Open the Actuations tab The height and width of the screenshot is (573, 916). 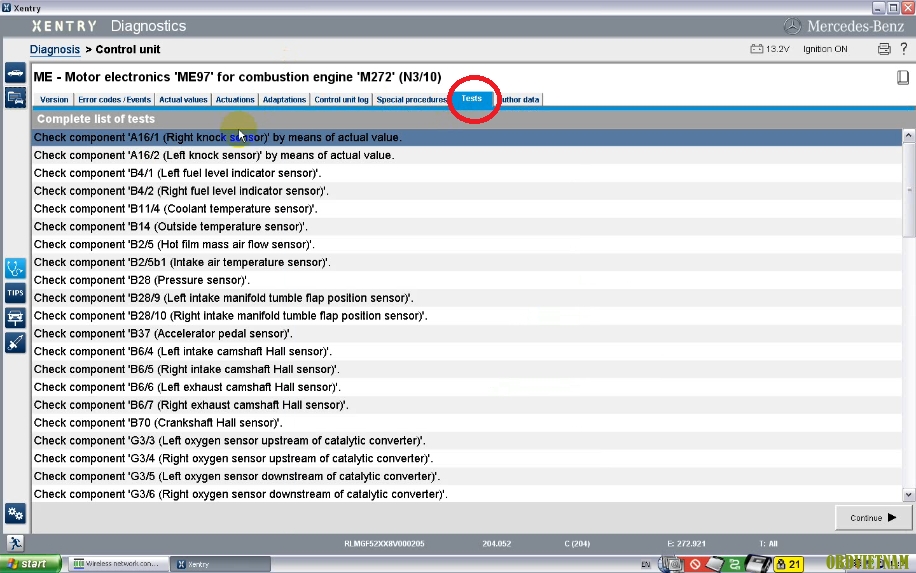coord(235,100)
